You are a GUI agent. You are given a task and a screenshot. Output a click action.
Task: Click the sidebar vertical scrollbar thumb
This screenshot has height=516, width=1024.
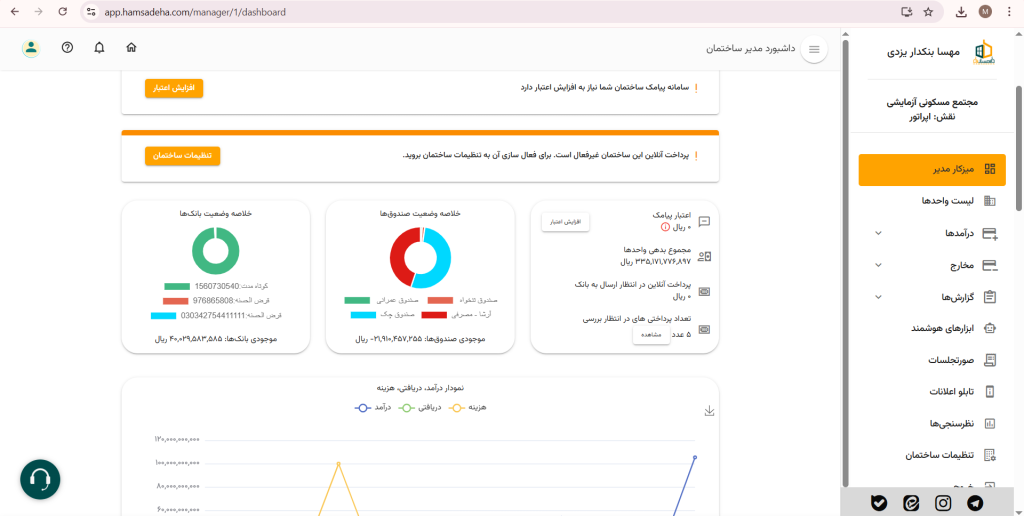click(1019, 148)
